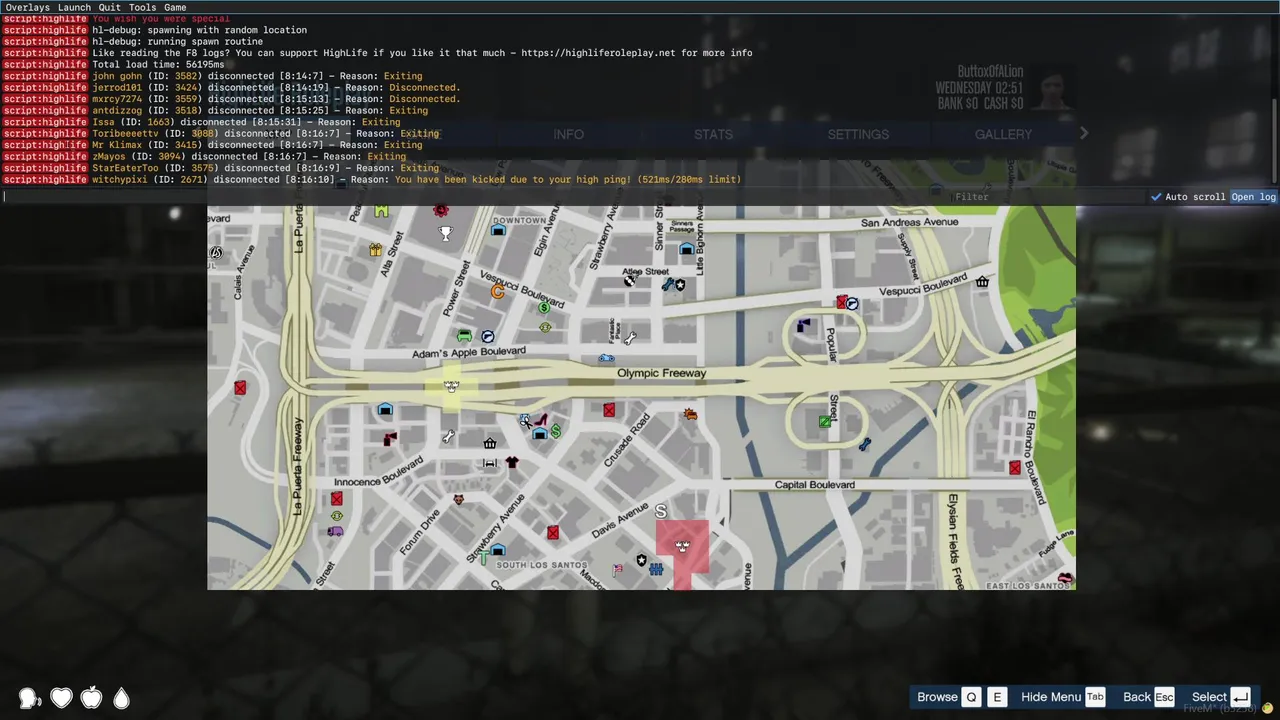Select the crown blip in the red zone
Viewport: 1280px width, 720px height.
(x=682, y=546)
